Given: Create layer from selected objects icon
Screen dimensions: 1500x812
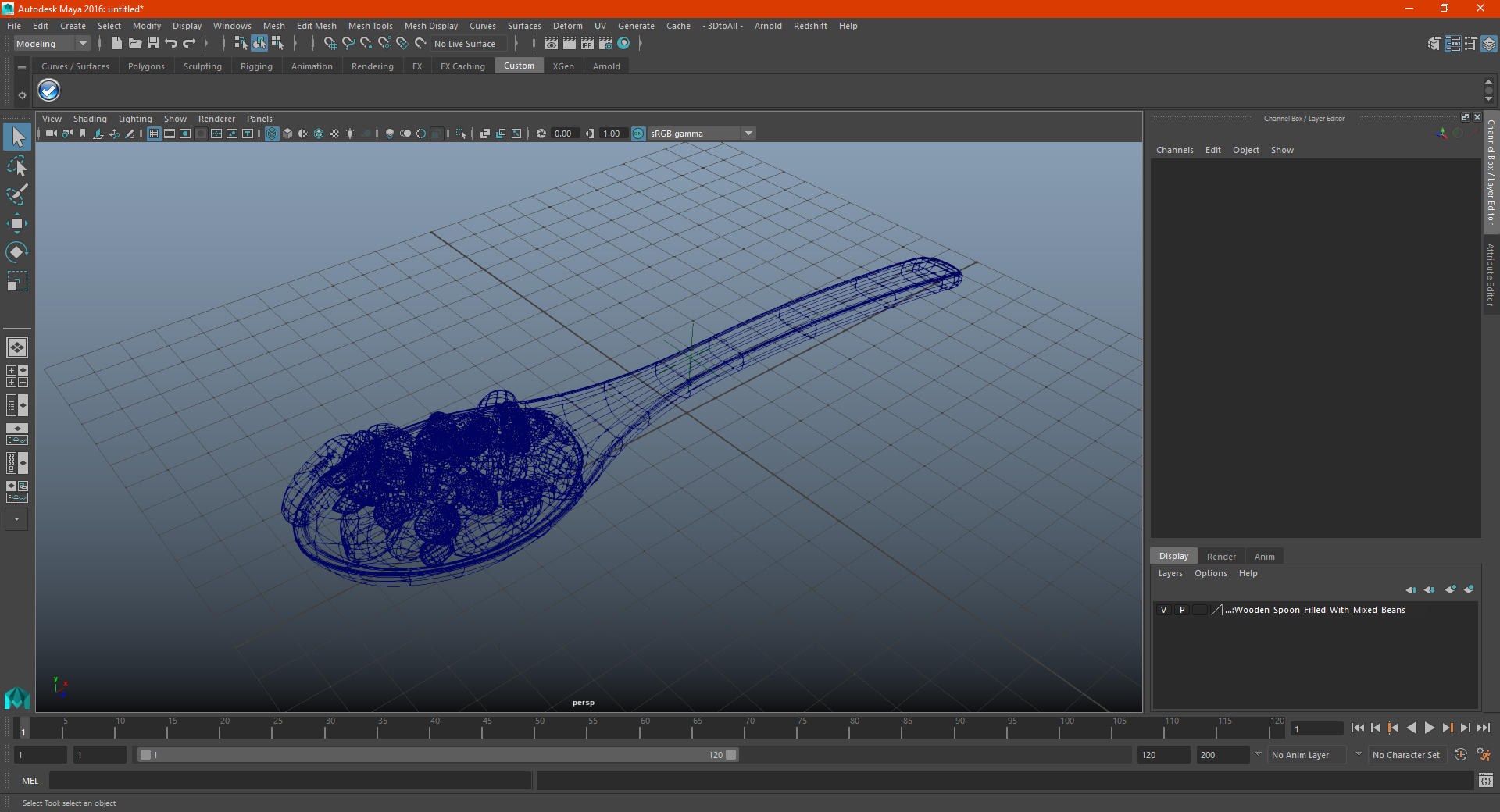Looking at the screenshot, I should 1469,589.
